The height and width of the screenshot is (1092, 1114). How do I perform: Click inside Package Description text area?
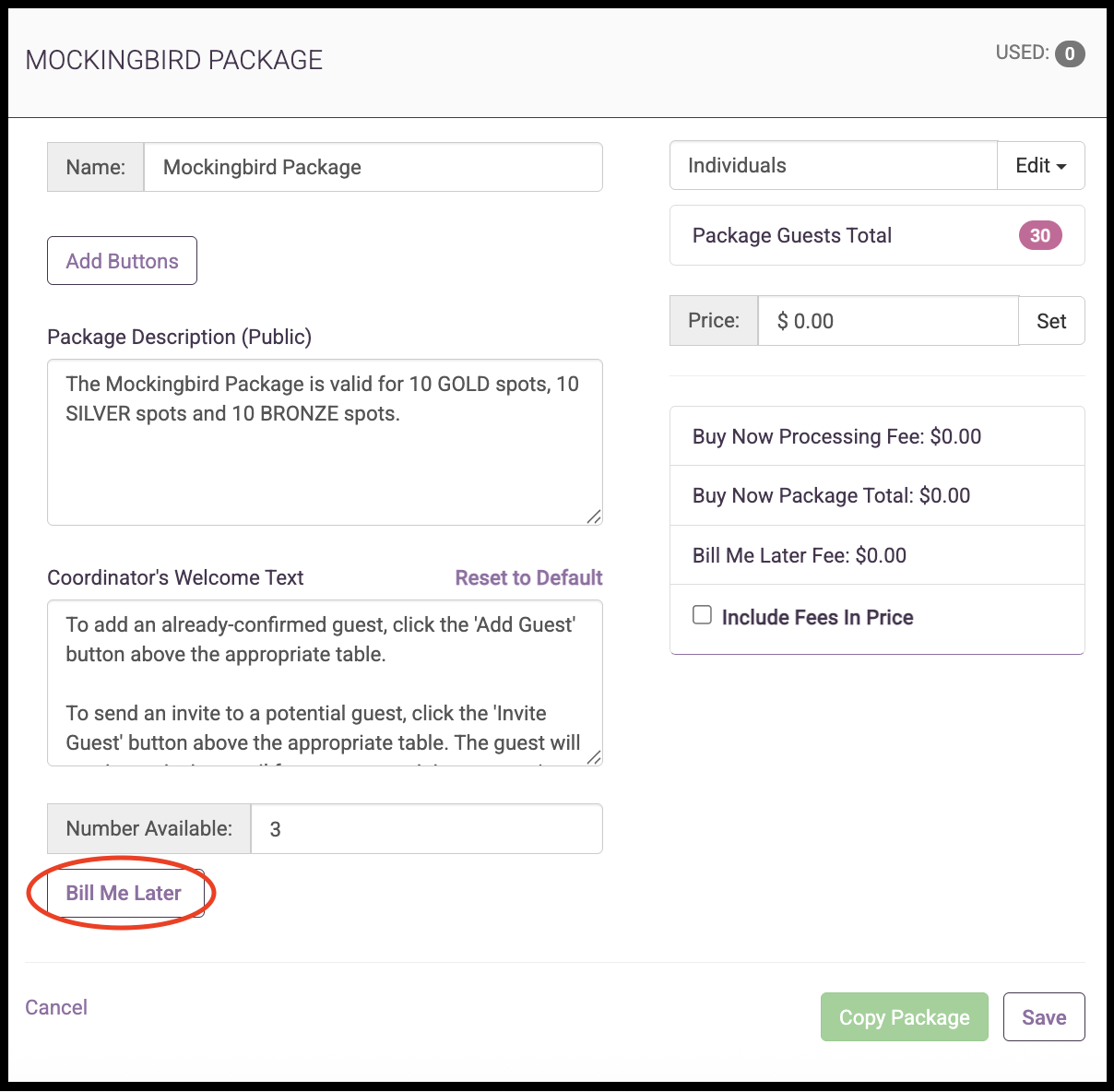coord(325,443)
